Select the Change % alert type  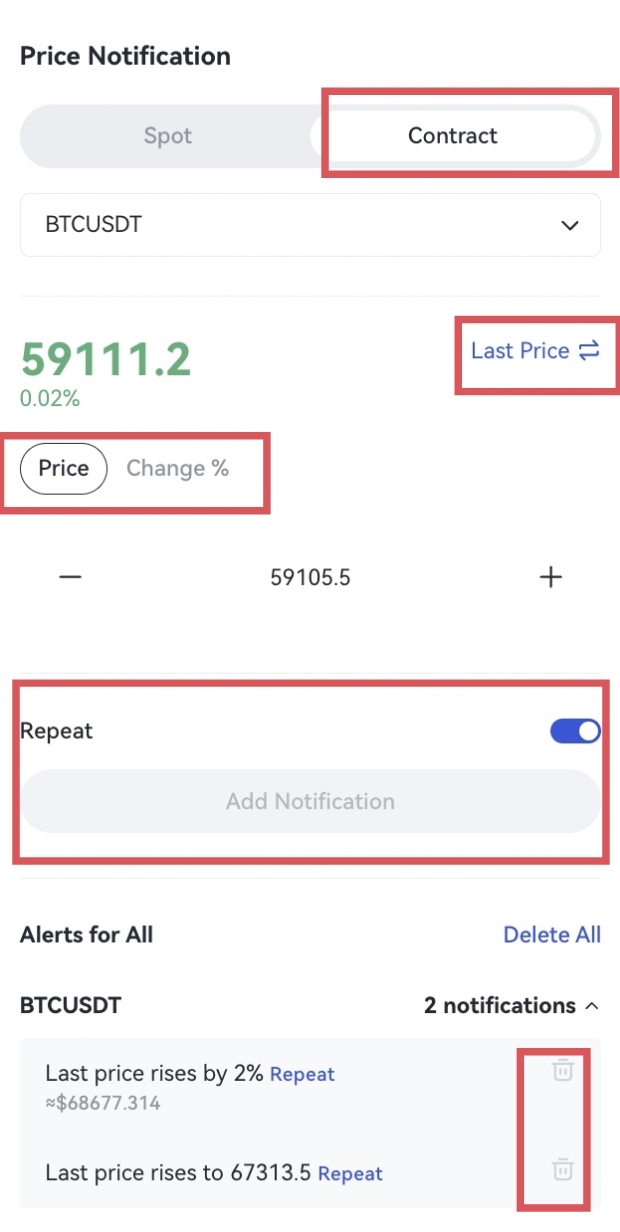click(177, 469)
